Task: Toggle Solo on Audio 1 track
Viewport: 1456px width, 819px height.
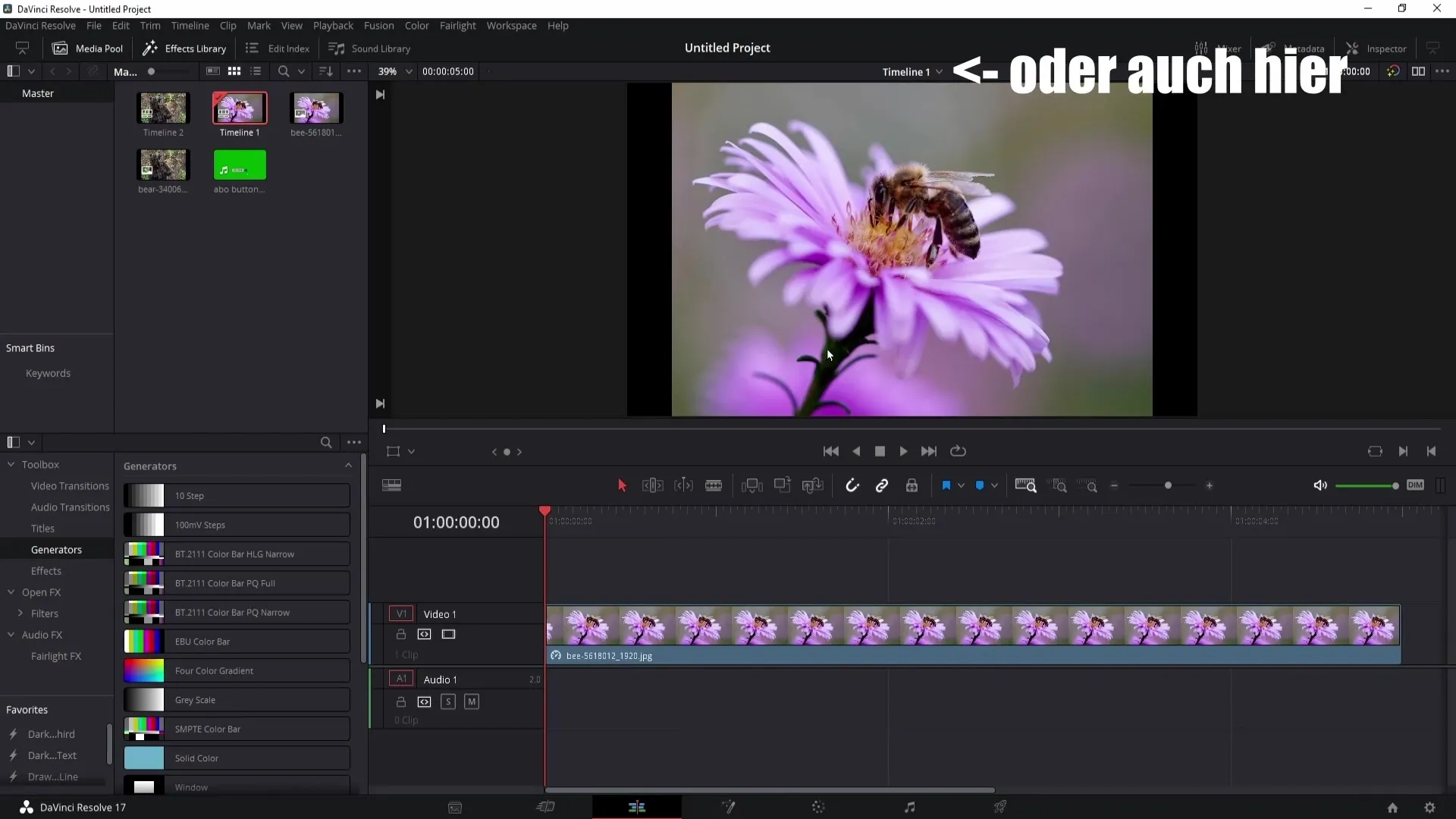Action: (448, 701)
